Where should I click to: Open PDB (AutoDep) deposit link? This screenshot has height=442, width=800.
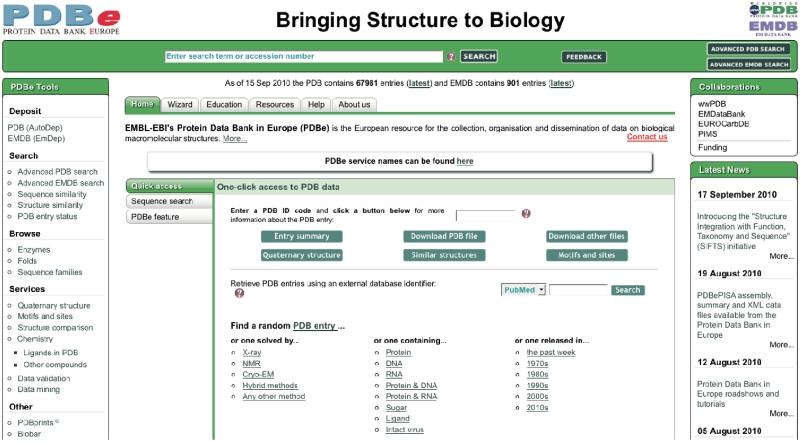pos(35,128)
